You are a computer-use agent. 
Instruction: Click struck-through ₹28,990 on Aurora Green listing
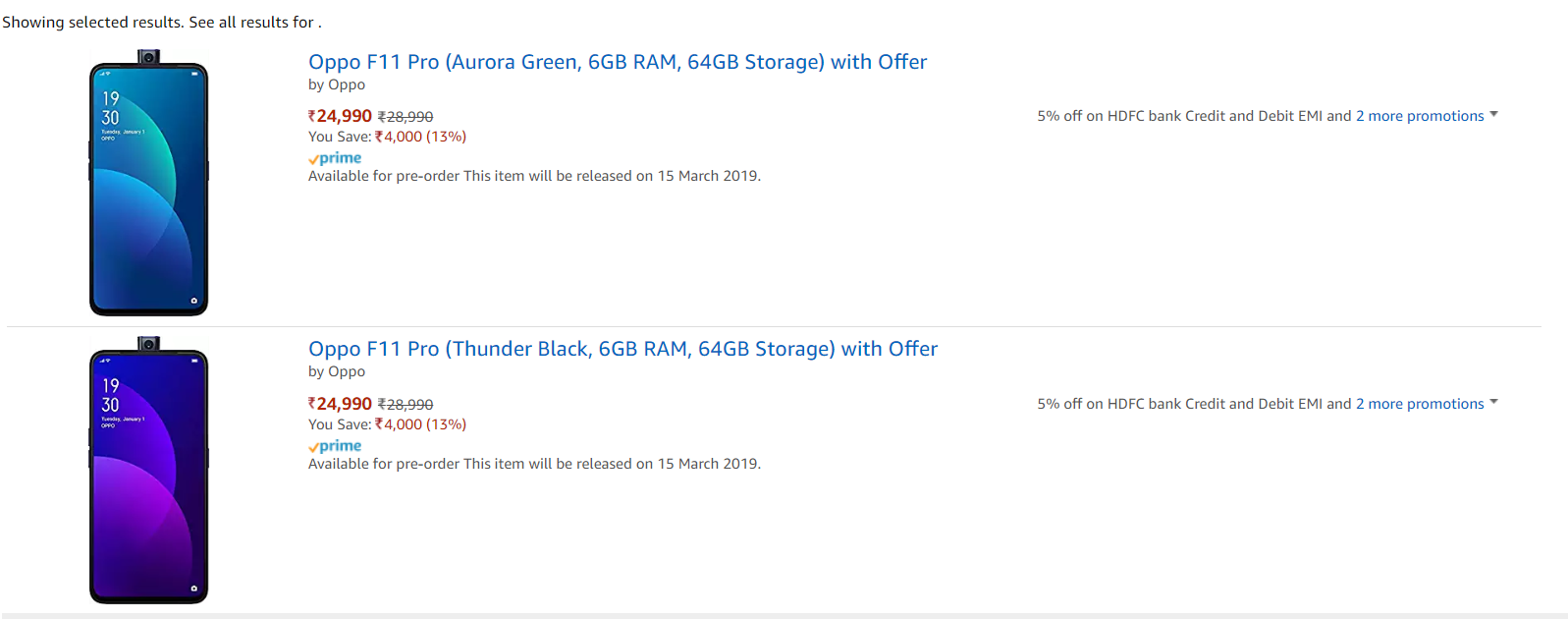[x=406, y=117]
